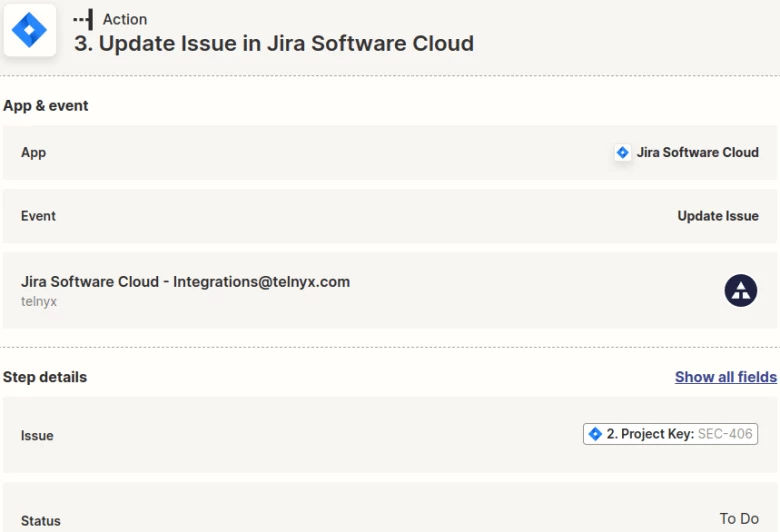
Task: Open the 'Show all fields' link
Action: coord(725,377)
